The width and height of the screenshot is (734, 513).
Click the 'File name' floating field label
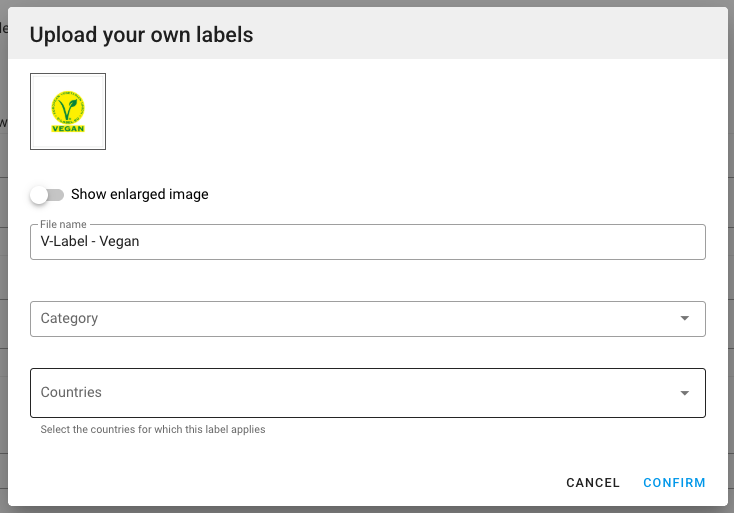click(63, 224)
